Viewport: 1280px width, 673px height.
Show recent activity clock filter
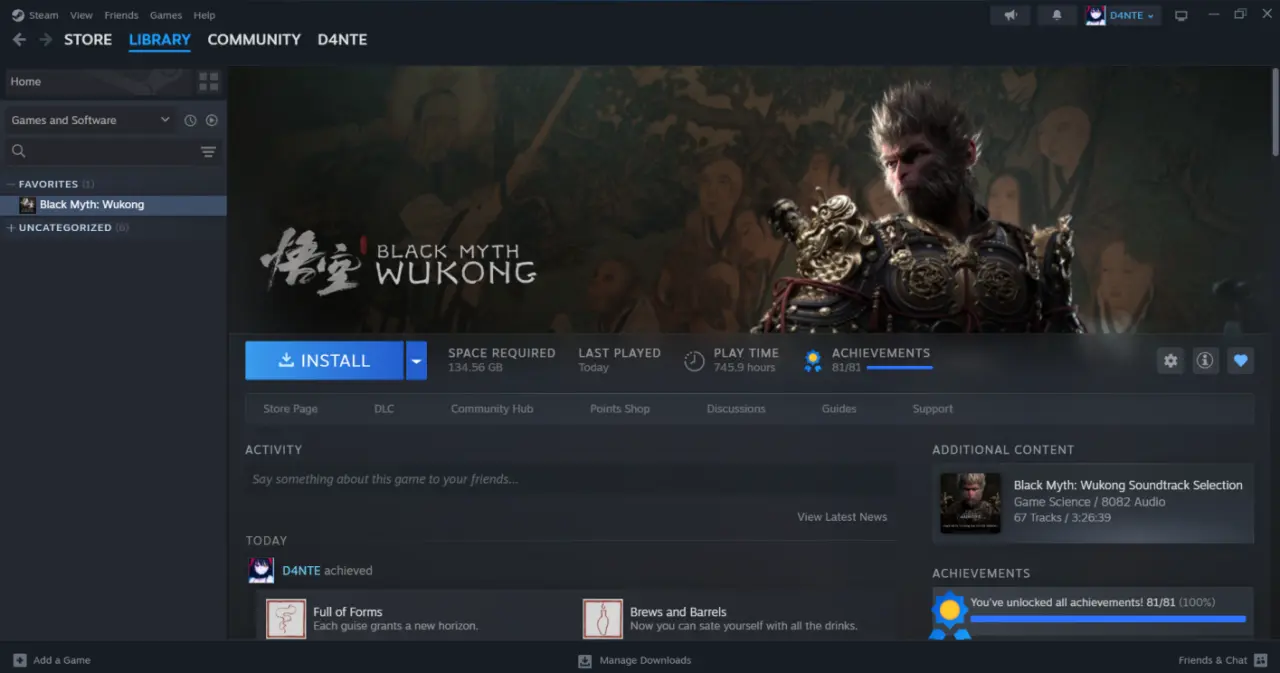[x=190, y=120]
